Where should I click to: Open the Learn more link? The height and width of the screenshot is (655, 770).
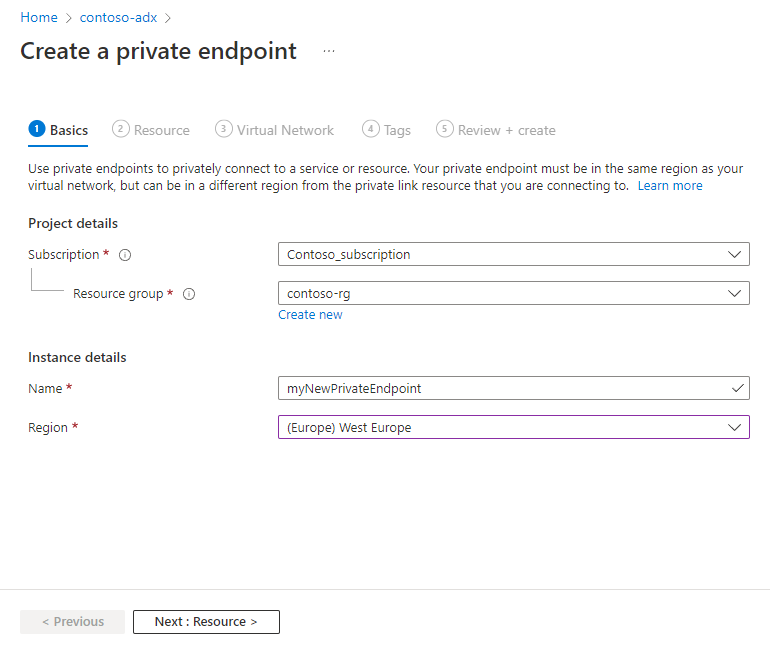670,186
